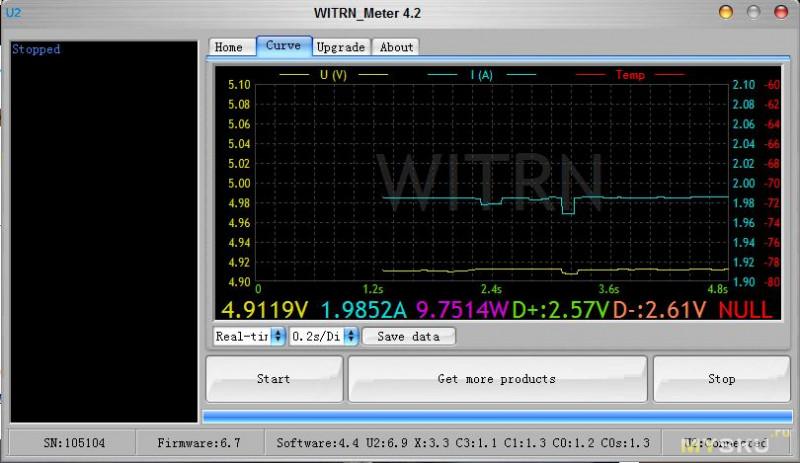The image size is (800, 463).
Task: Close window with red button
Action: [781, 12]
